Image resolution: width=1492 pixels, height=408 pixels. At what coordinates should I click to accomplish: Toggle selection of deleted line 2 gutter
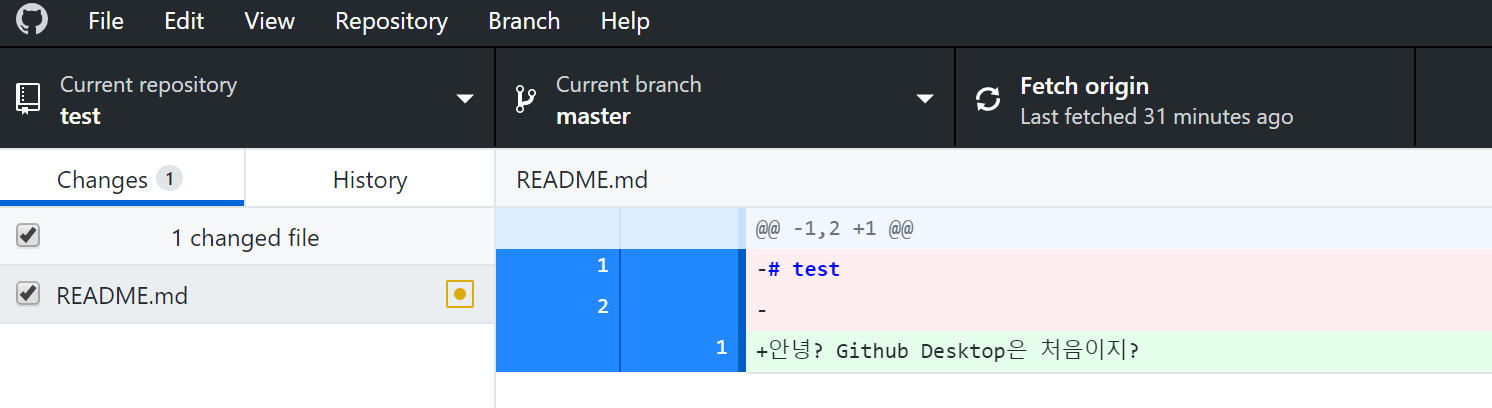click(620, 310)
